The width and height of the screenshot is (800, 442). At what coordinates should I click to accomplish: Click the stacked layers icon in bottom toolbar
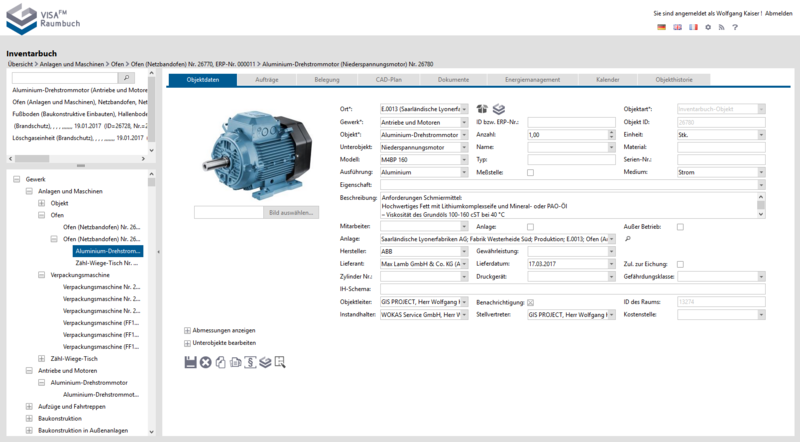[x=265, y=362]
